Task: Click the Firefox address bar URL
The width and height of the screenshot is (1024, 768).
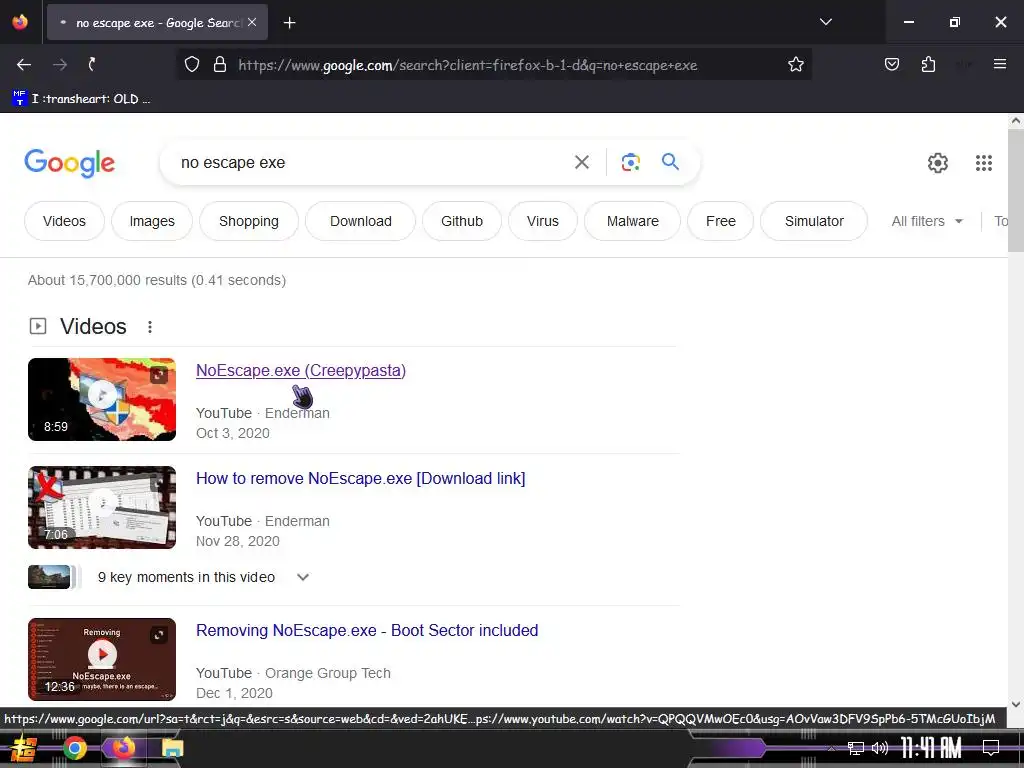Action: [468, 65]
